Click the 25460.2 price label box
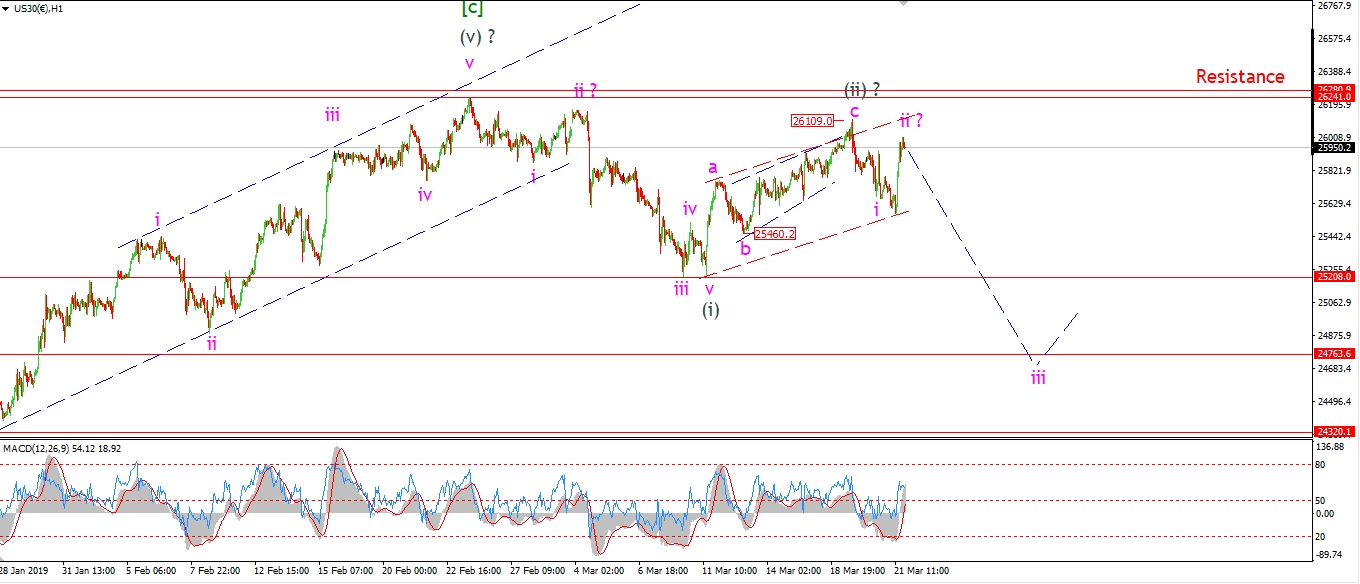The height and width of the screenshot is (584, 1360). pyautogui.click(x=775, y=234)
